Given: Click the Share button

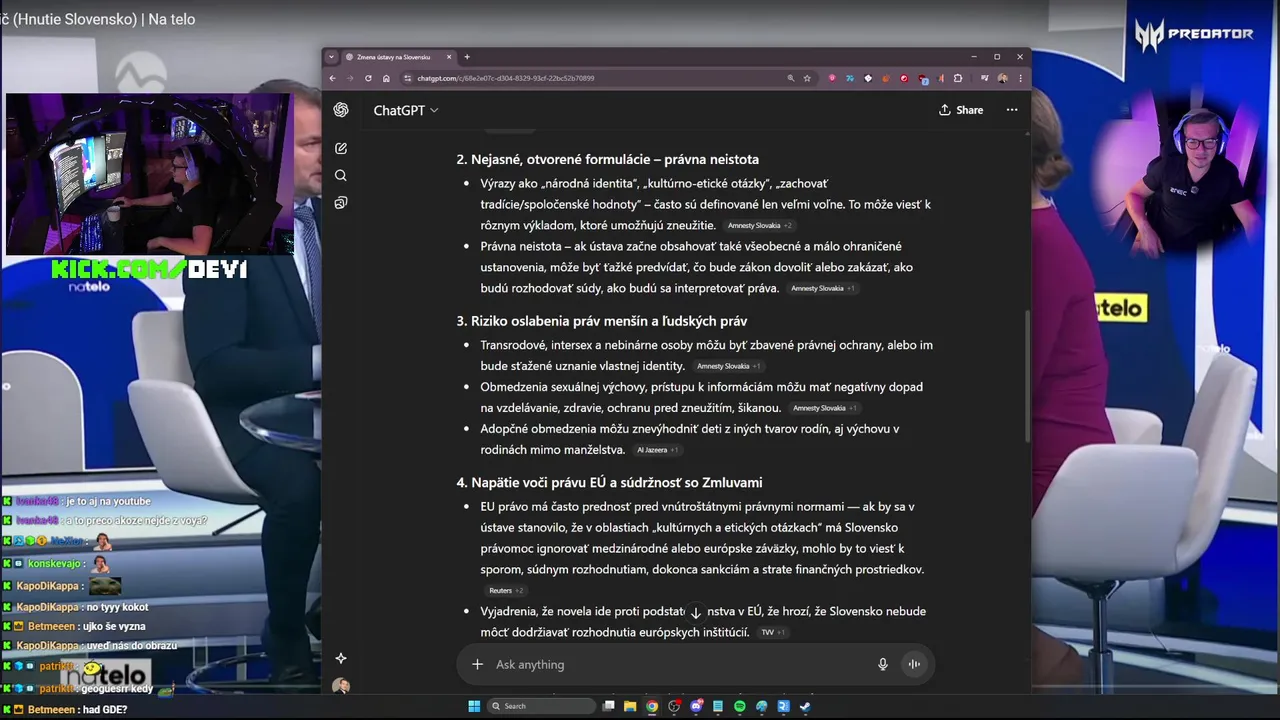Looking at the screenshot, I should point(961,110).
